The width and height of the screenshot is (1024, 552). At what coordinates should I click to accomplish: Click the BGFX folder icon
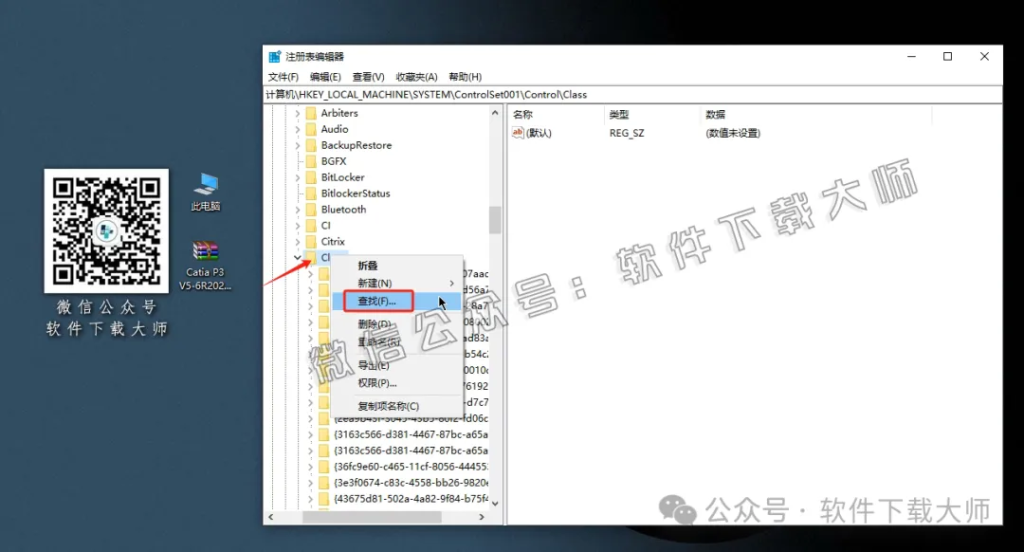(311, 161)
